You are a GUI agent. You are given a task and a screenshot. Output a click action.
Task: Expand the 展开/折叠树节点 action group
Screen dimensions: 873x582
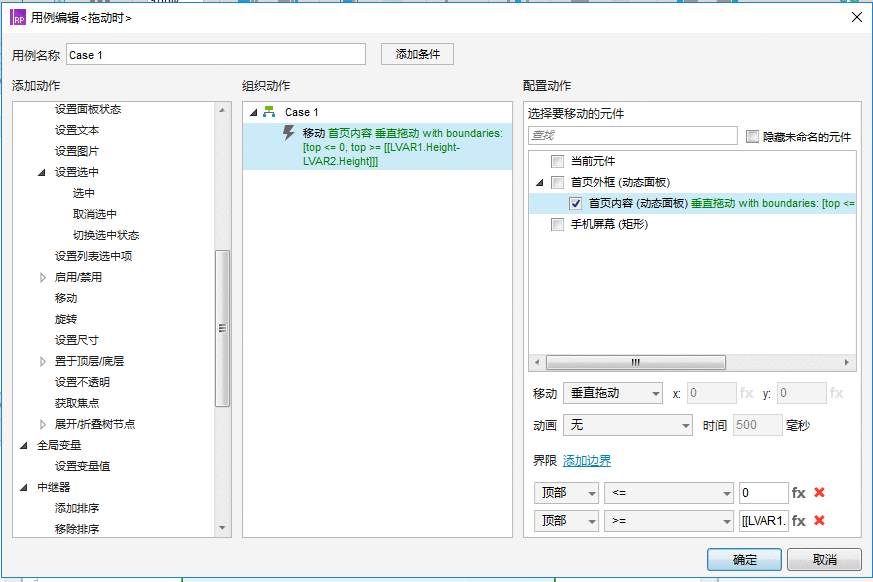coord(42,424)
